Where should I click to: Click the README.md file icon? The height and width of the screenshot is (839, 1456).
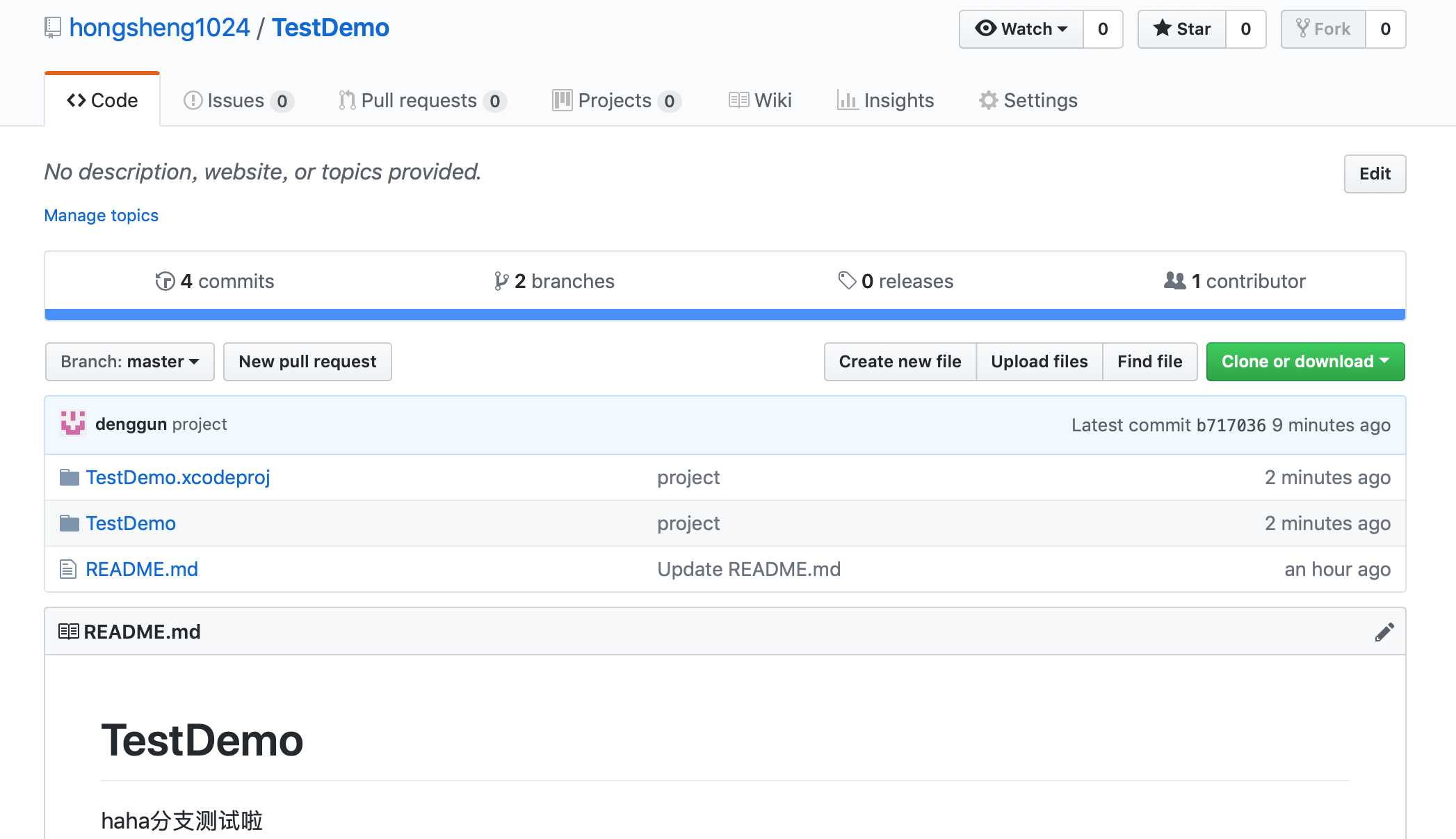click(67, 568)
